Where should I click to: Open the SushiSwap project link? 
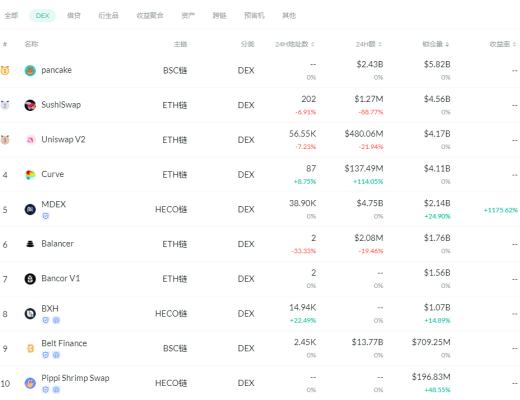point(61,105)
